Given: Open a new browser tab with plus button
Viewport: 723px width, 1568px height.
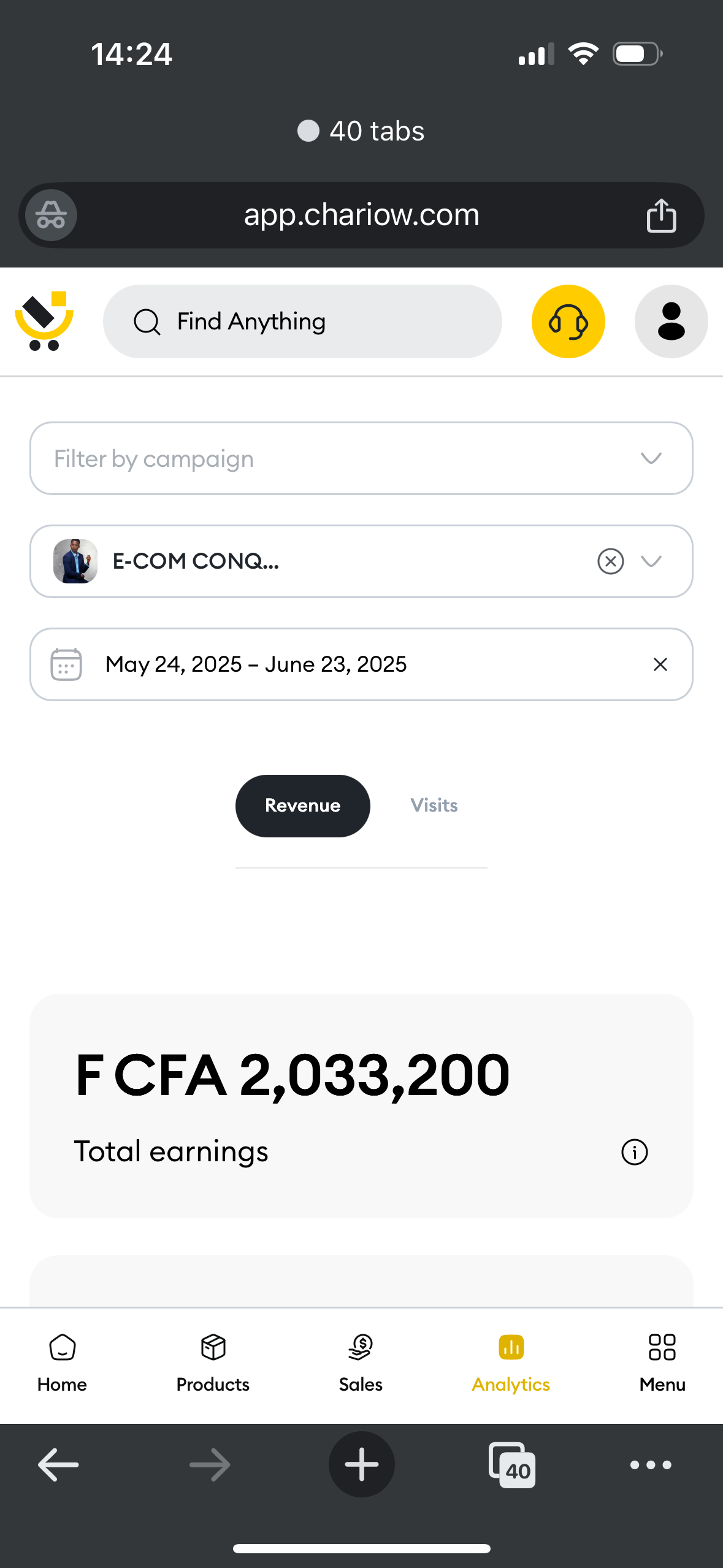Looking at the screenshot, I should pos(361,1465).
